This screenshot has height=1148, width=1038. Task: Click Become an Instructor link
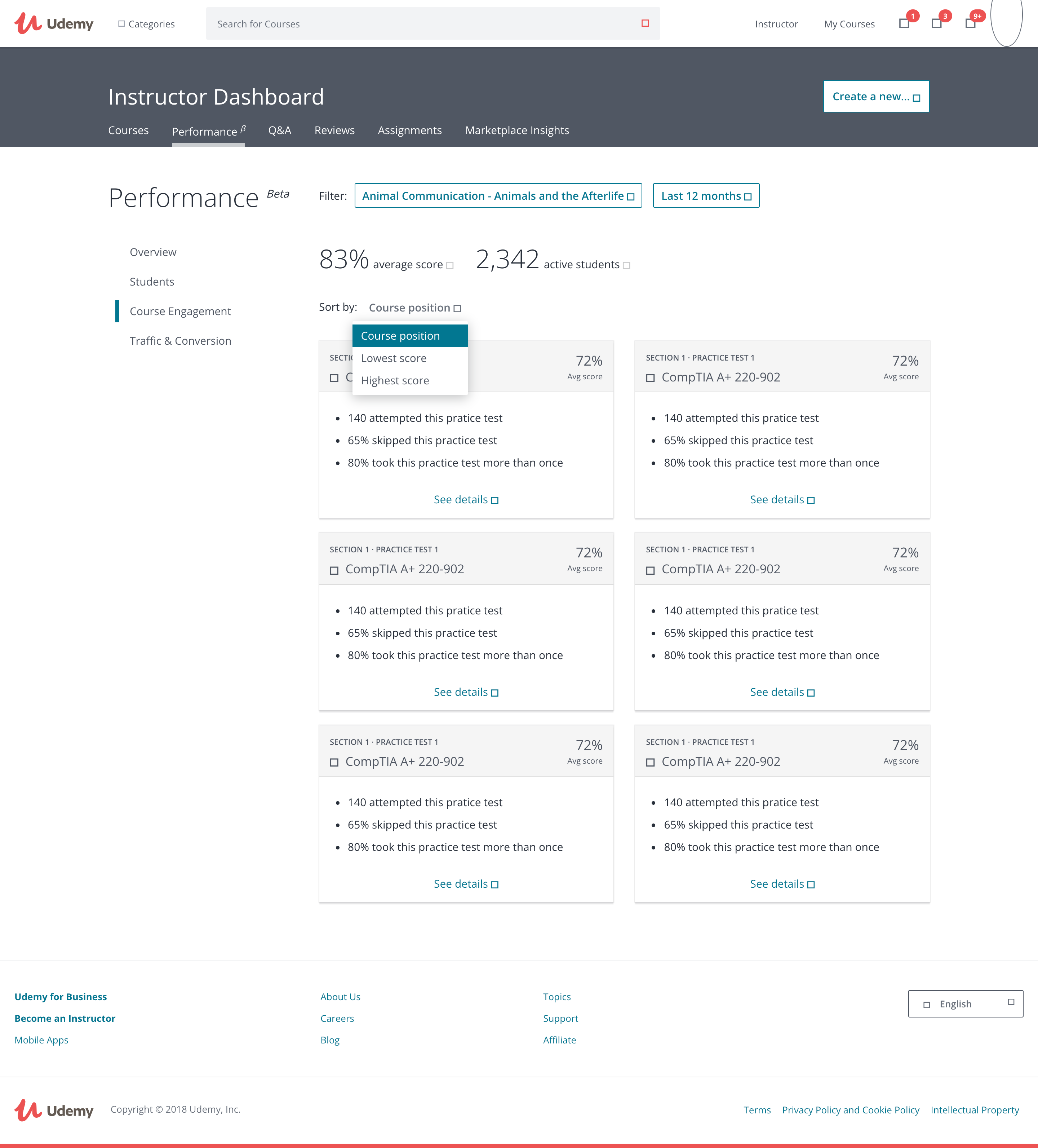[x=65, y=1018]
